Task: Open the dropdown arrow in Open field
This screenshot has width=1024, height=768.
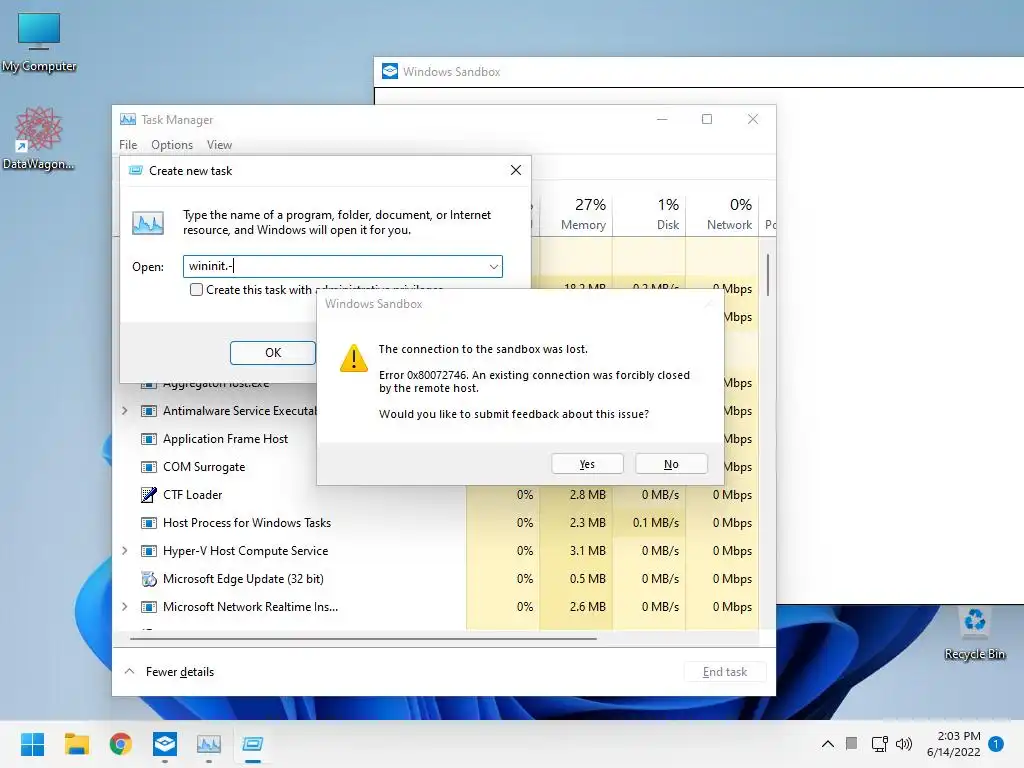Action: [x=494, y=266]
